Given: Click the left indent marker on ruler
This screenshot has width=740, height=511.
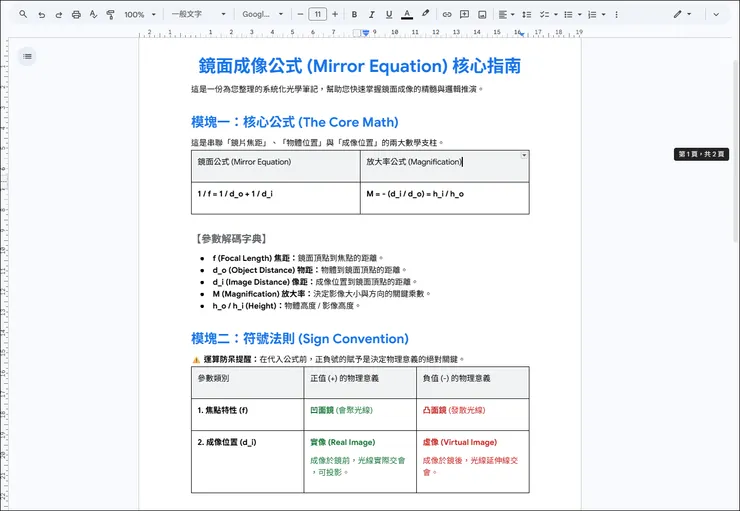Looking at the screenshot, I should (x=366, y=33).
